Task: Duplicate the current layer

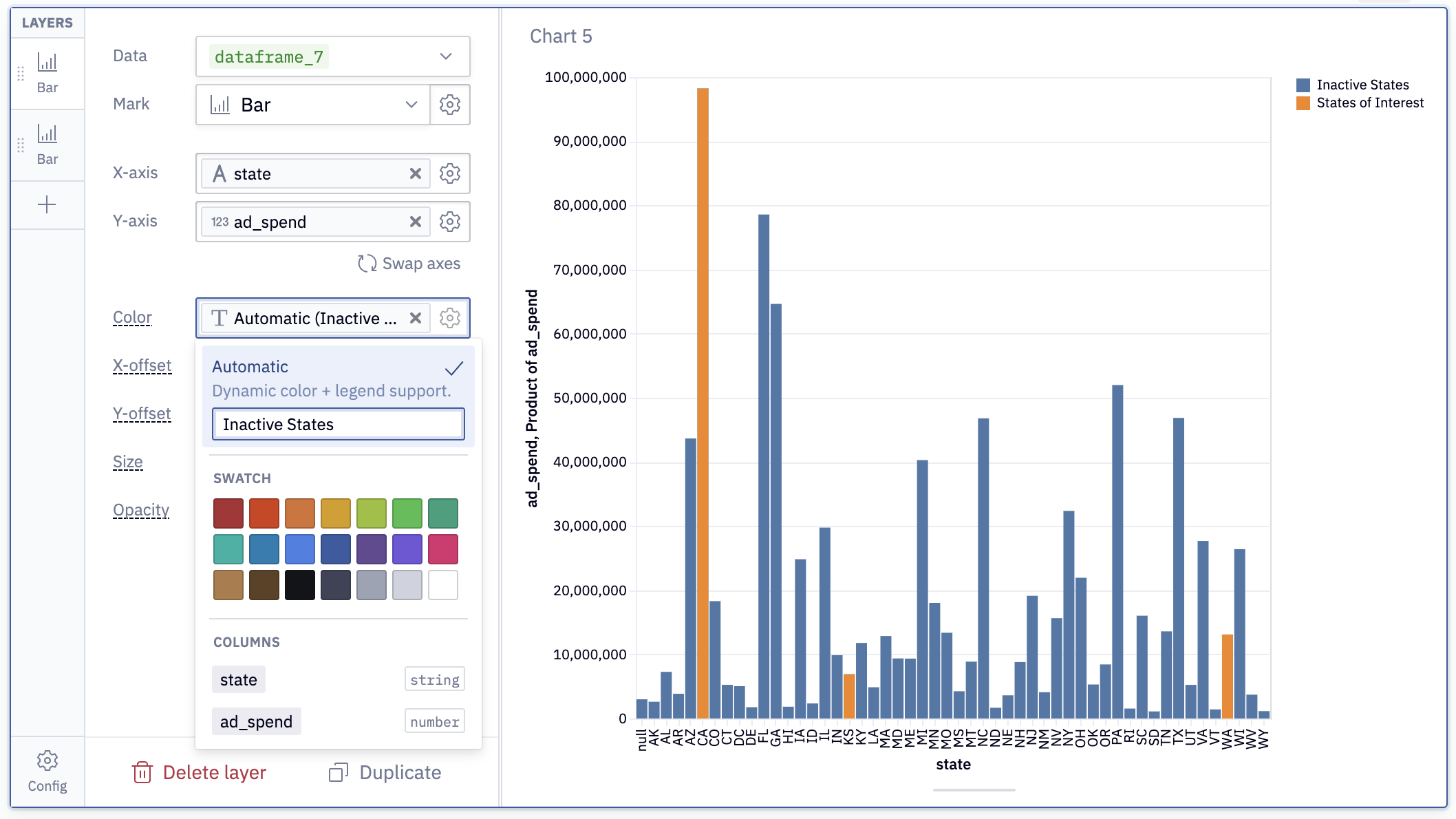Action: [x=385, y=772]
